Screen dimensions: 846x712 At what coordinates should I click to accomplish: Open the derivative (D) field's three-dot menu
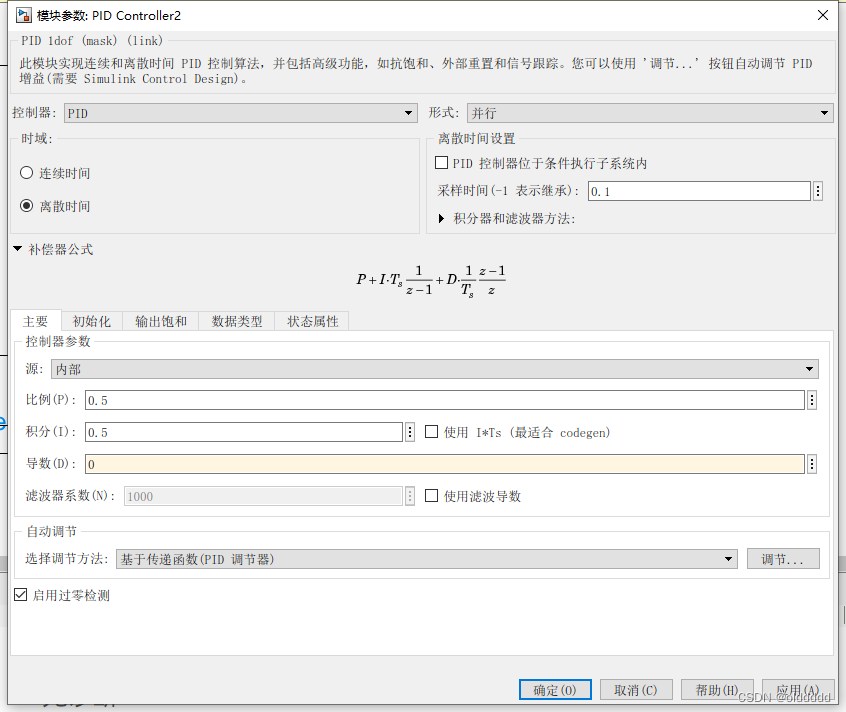[812, 464]
